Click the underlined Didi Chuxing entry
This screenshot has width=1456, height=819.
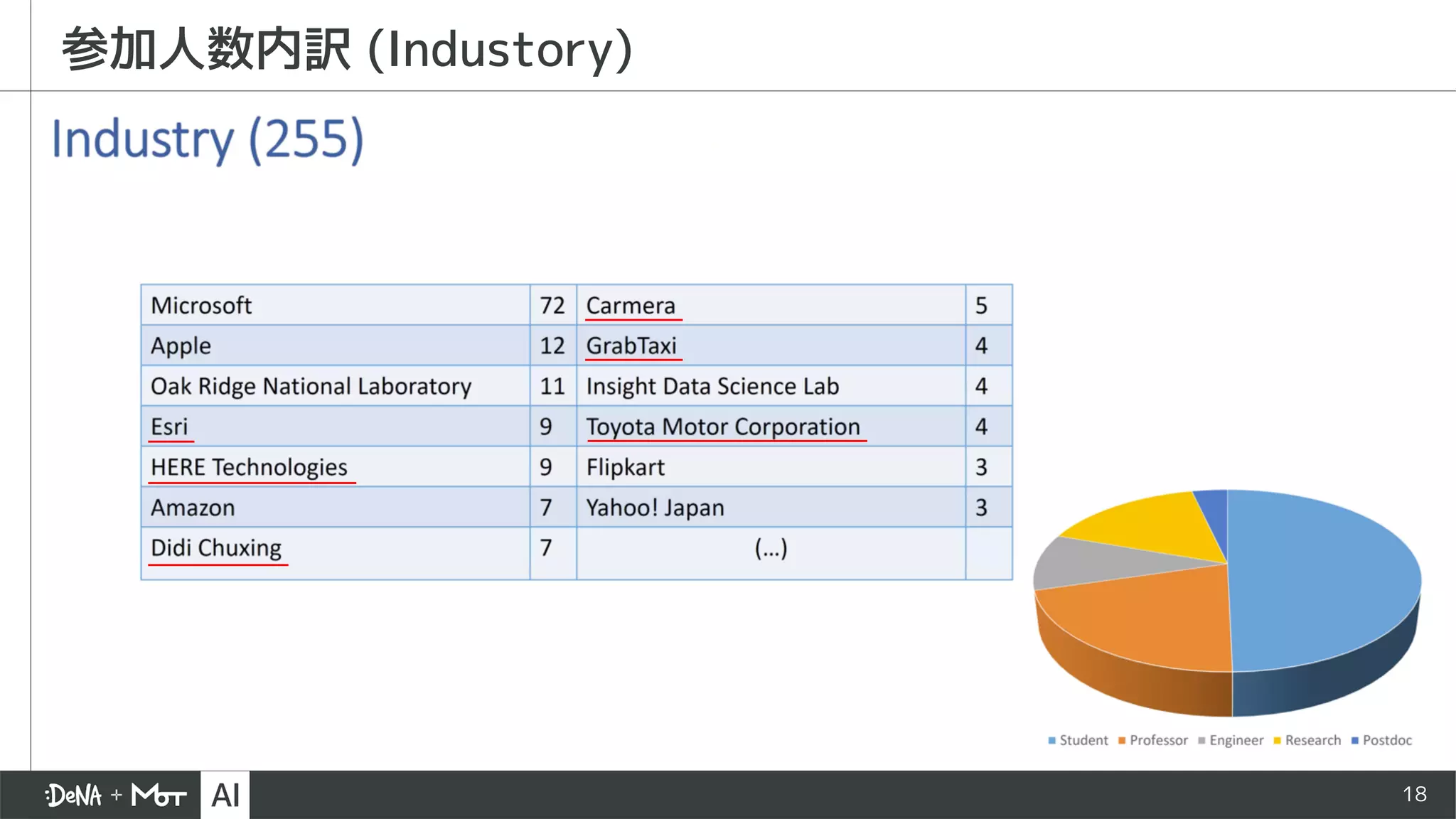point(216,548)
